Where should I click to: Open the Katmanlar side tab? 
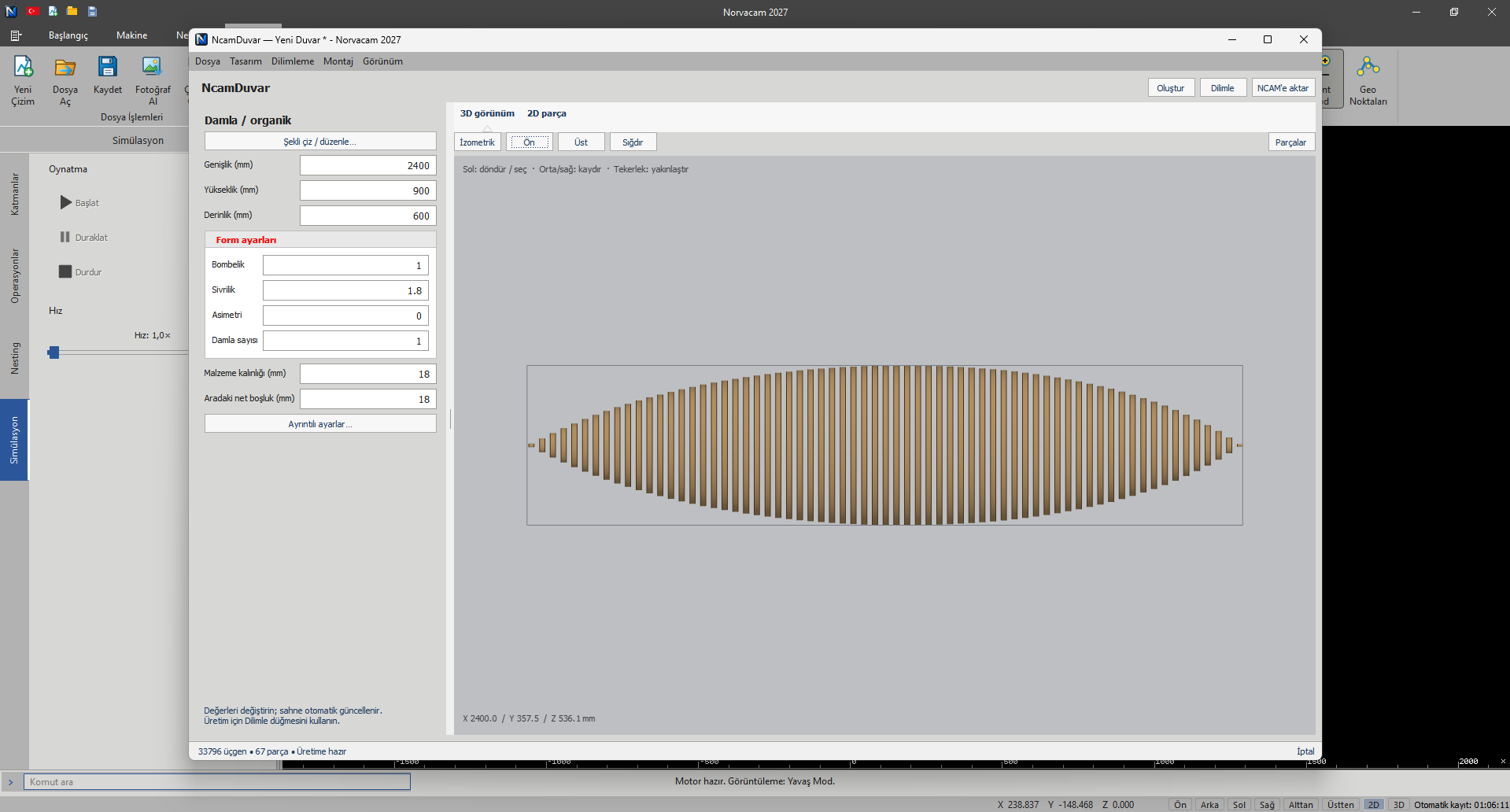click(x=14, y=194)
